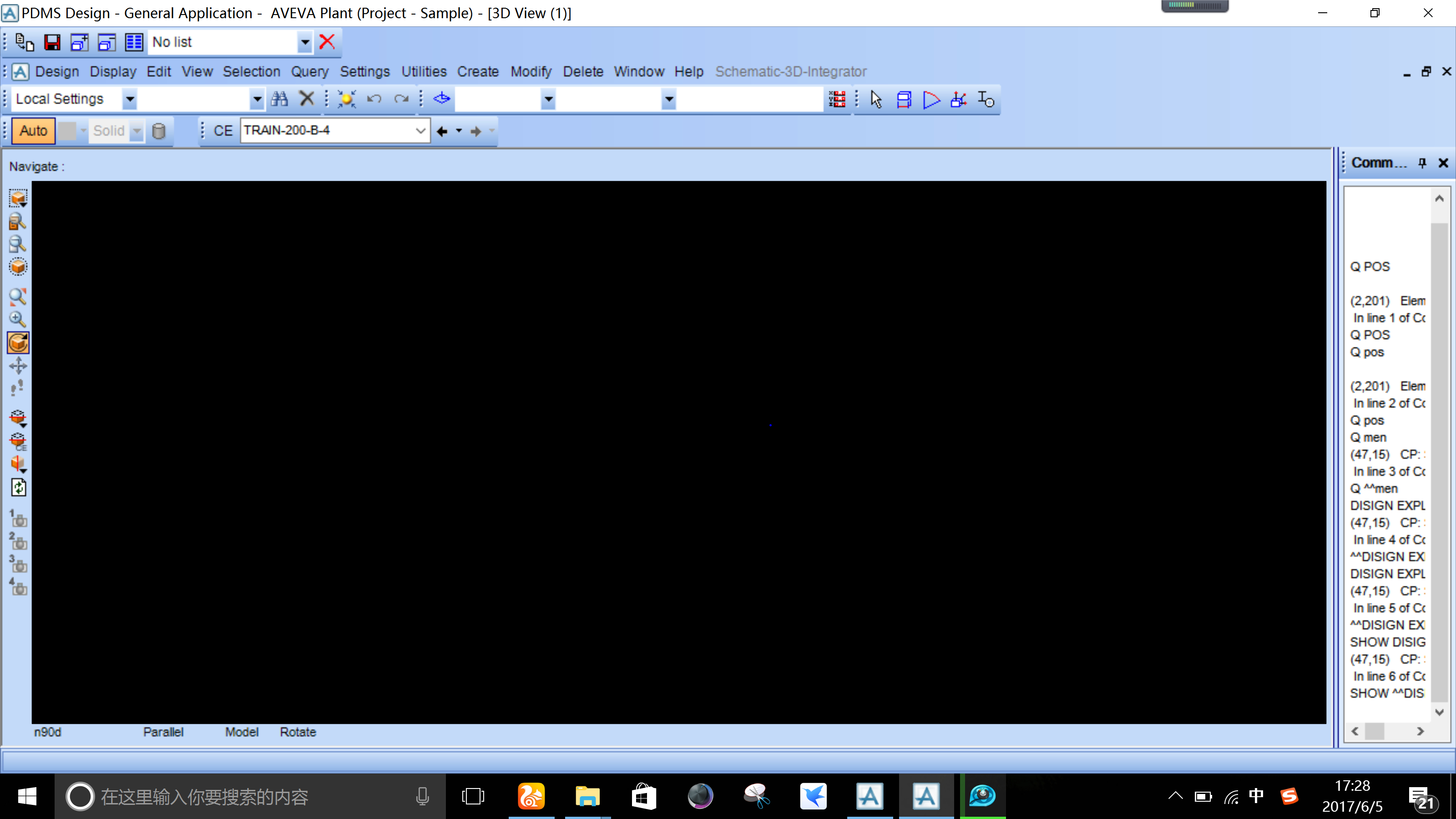The height and width of the screenshot is (819, 1456).
Task: Select the arrow pointer pick tool
Action: click(876, 100)
